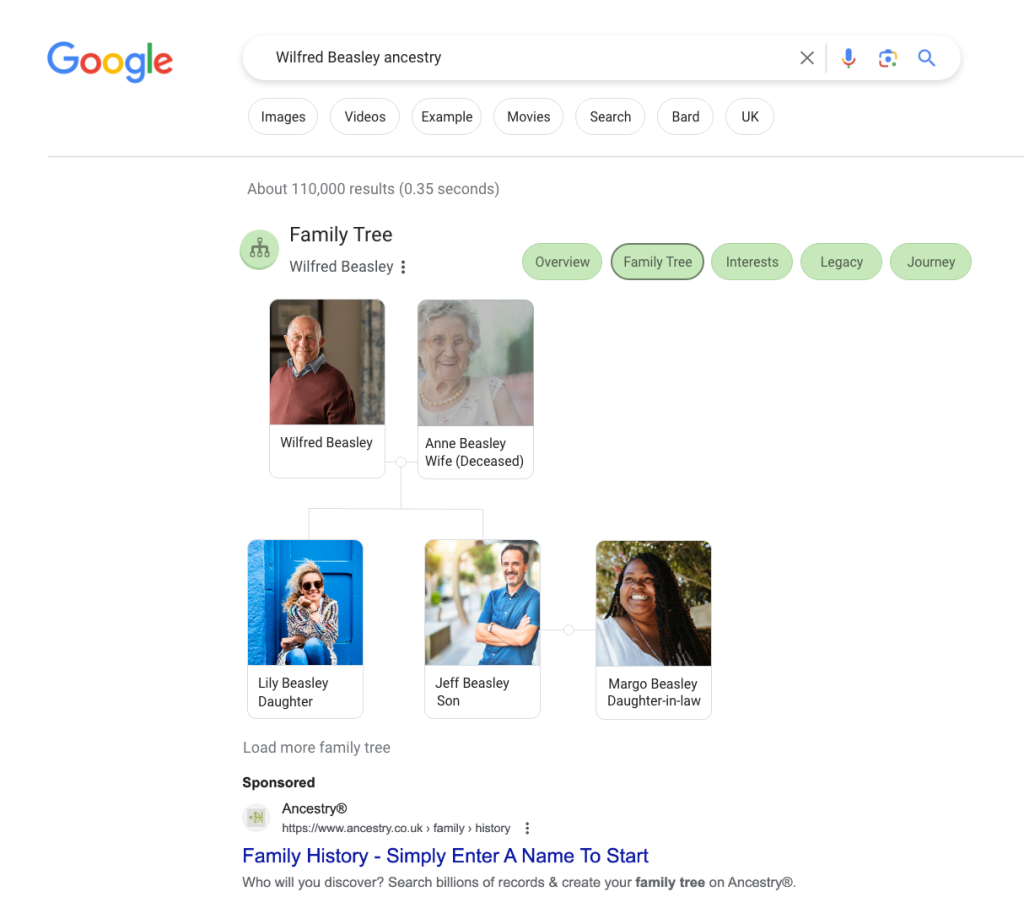Open Google Lens image search

click(888, 58)
